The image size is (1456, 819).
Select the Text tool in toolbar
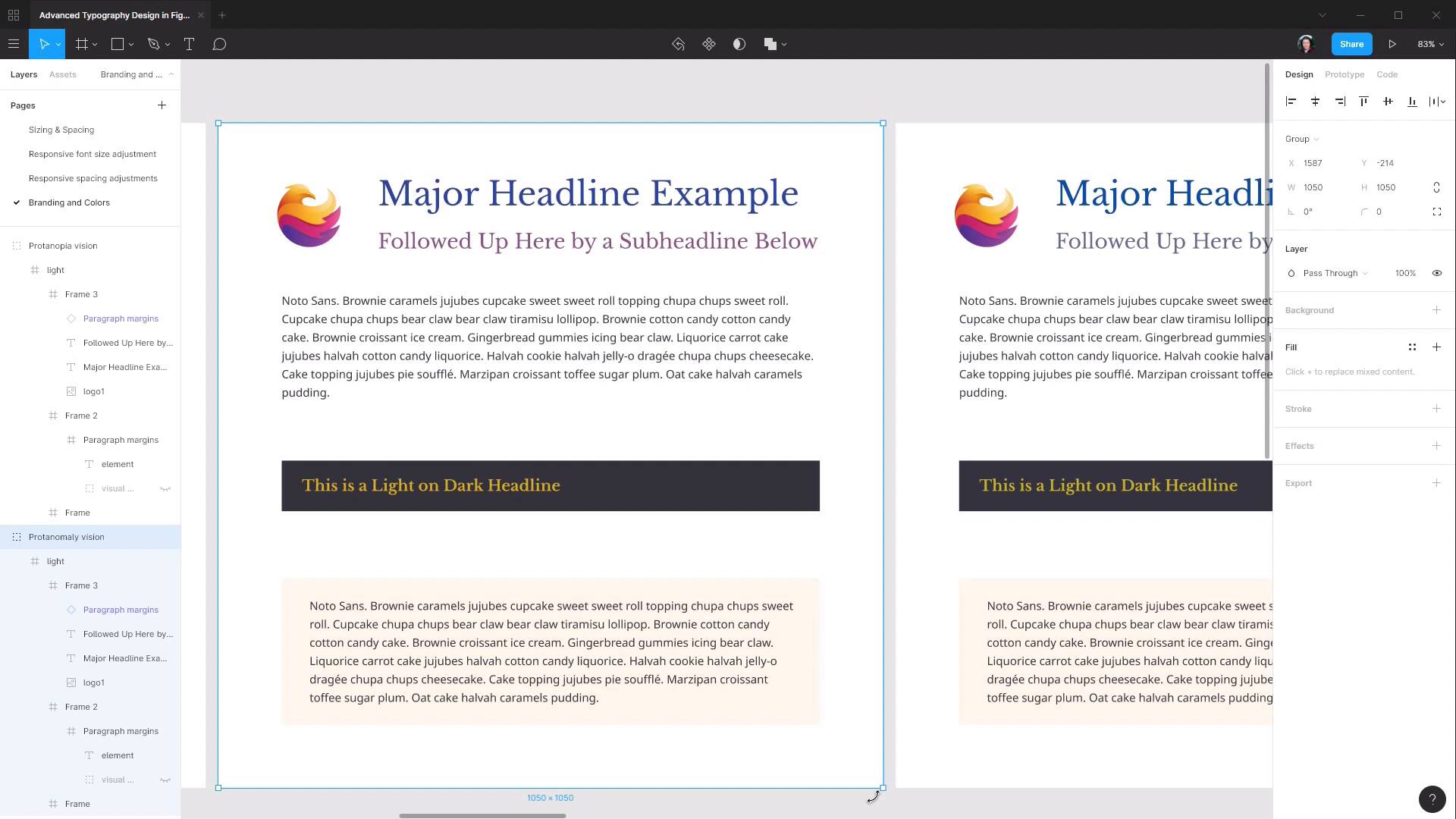tap(189, 44)
